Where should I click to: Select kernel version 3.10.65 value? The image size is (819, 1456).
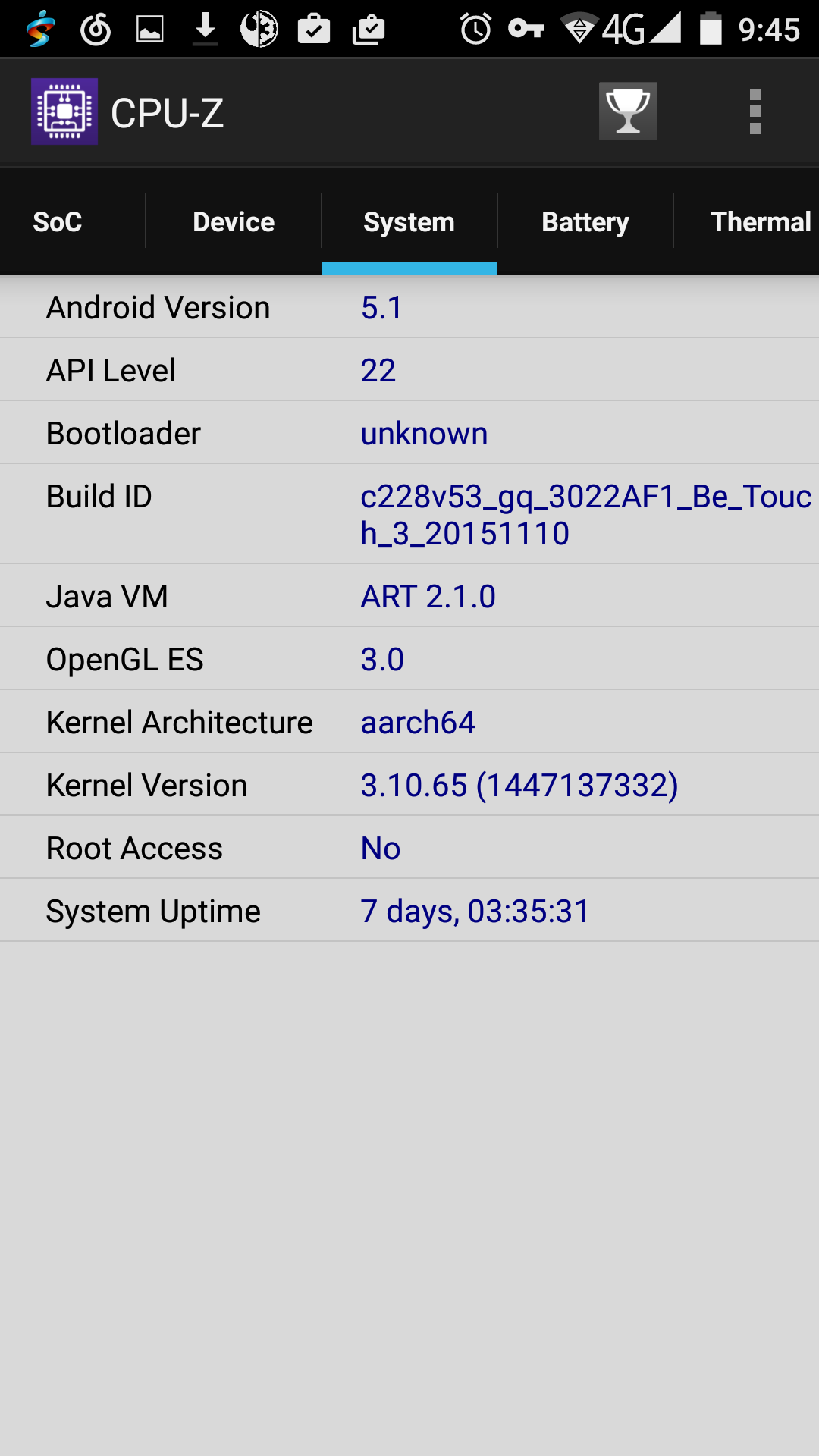click(519, 786)
